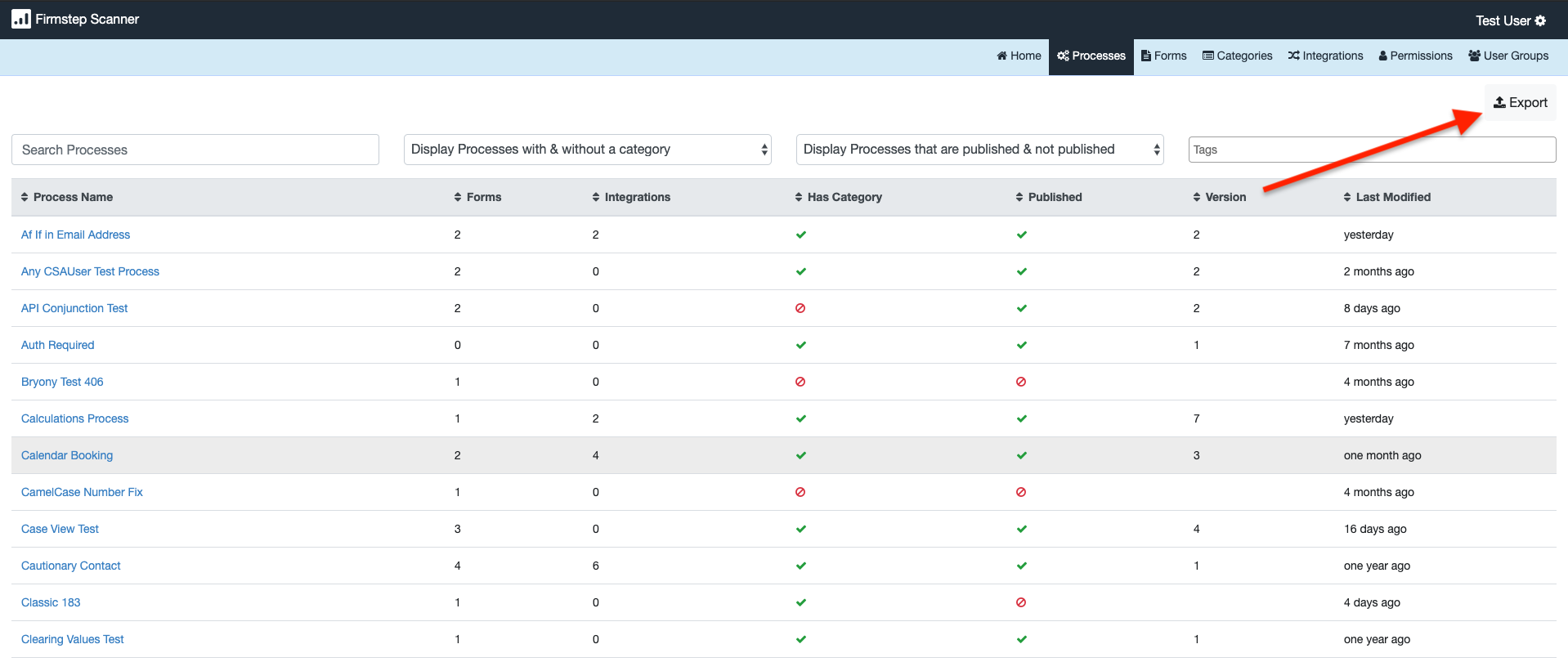Open the Cautionary Contact process

click(x=70, y=566)
